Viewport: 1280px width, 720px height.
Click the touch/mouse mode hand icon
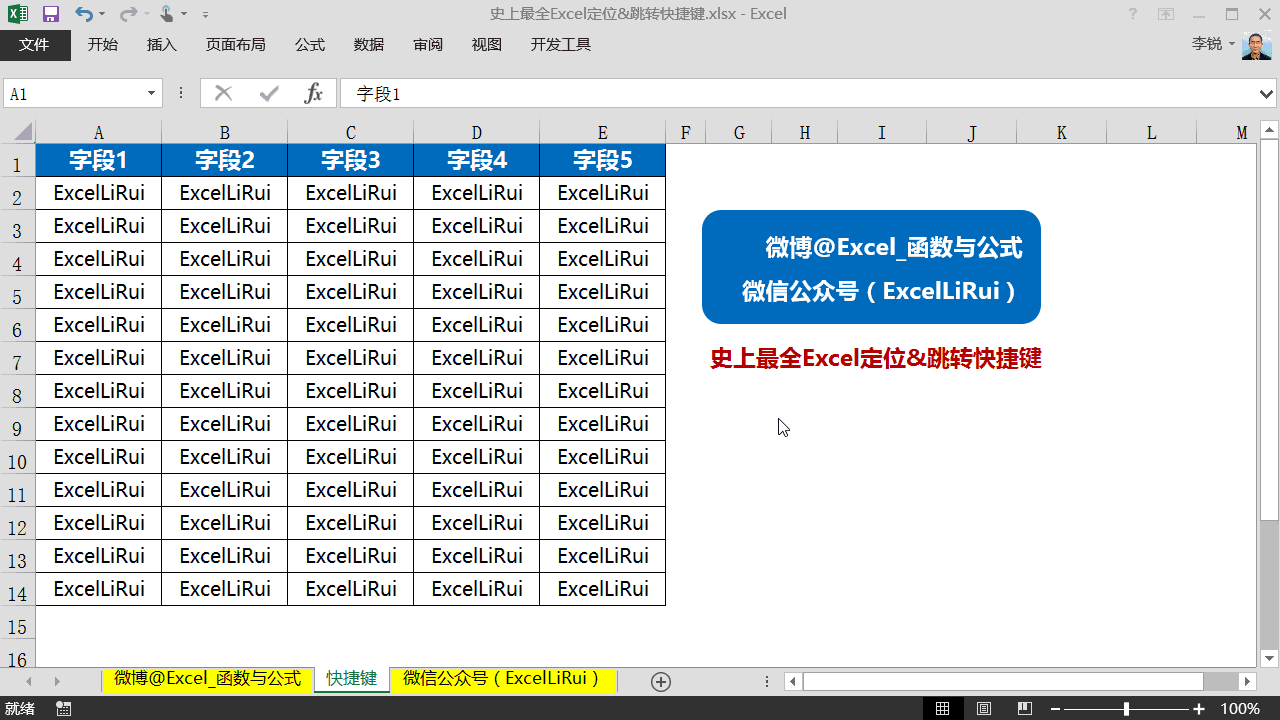[166, 14]
